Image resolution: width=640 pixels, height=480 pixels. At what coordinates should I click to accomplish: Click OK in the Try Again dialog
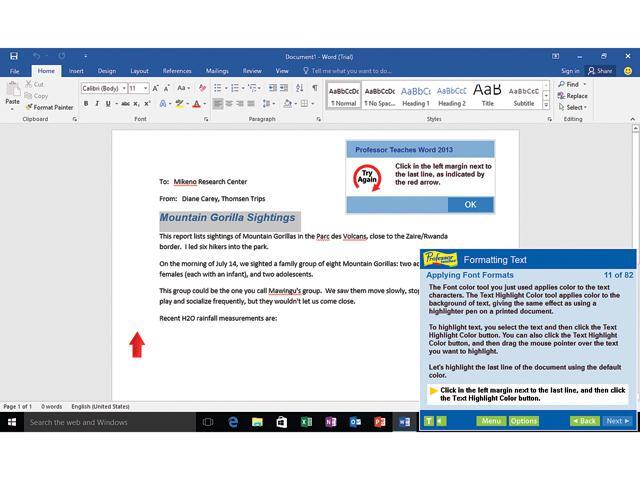click(470, 205)
